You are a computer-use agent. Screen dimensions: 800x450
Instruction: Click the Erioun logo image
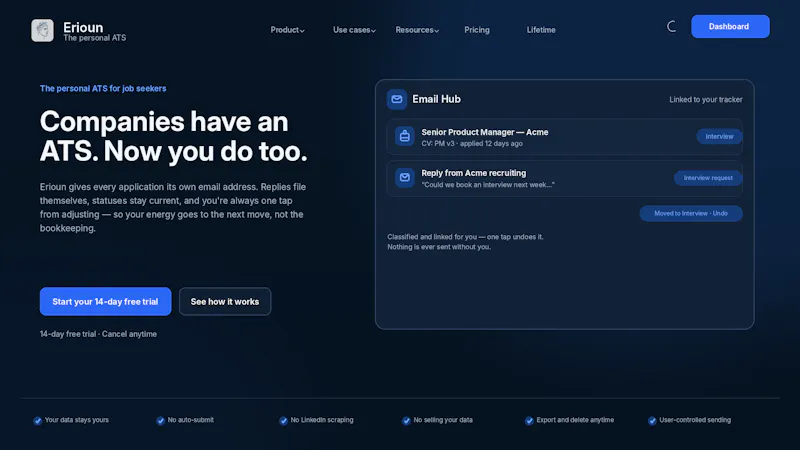[42, 31]
